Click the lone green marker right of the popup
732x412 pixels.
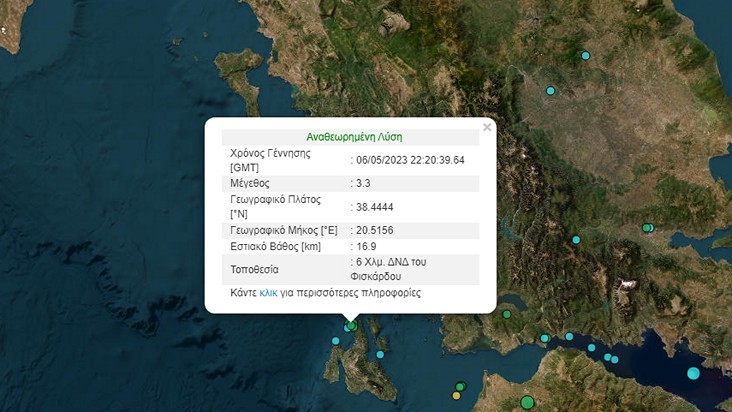click(x=507, y=315)
